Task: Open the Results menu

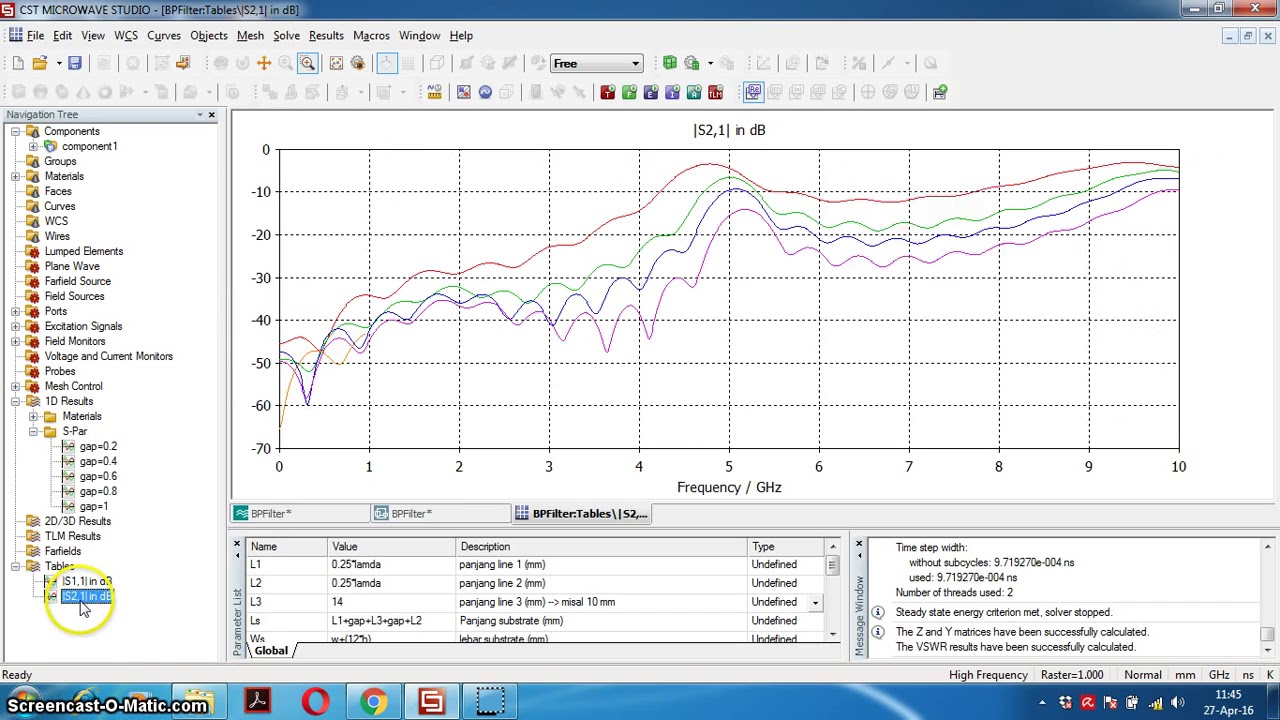Action: (x=326, y=35)
